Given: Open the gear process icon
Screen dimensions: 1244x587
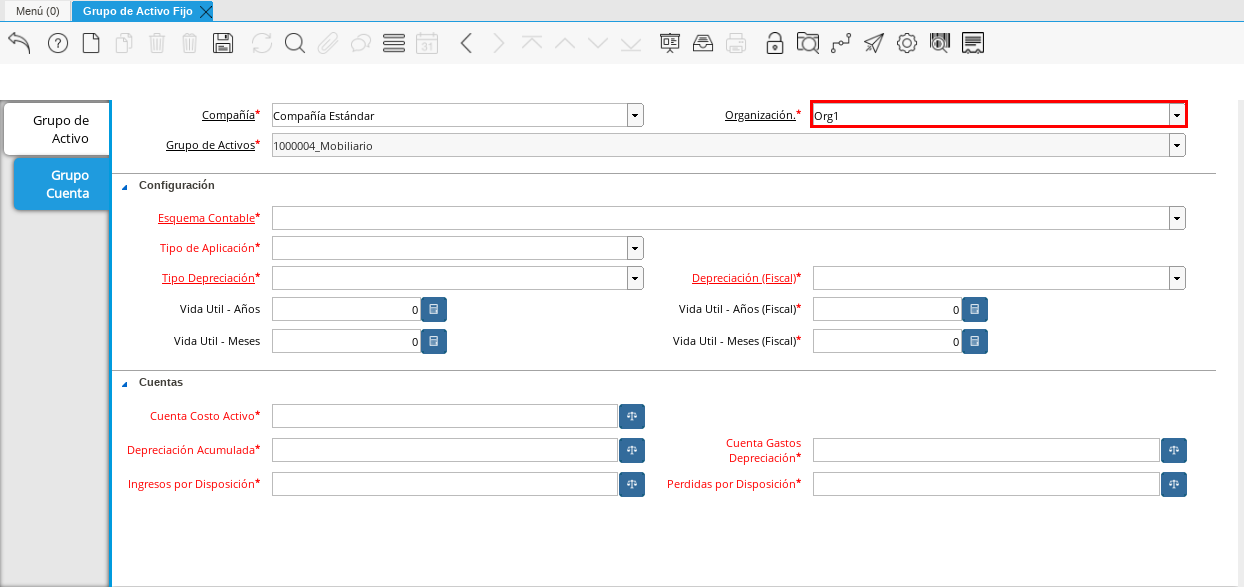Looking at the screenshot, I should coord(906,43).
